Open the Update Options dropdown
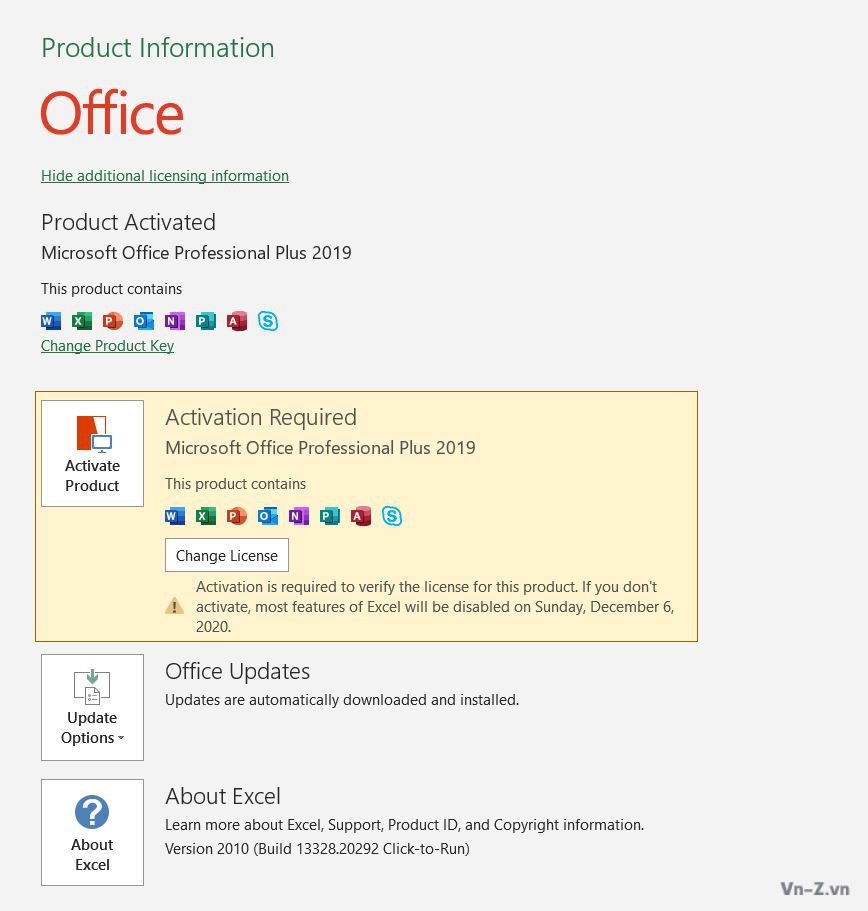 click(92, 707)
